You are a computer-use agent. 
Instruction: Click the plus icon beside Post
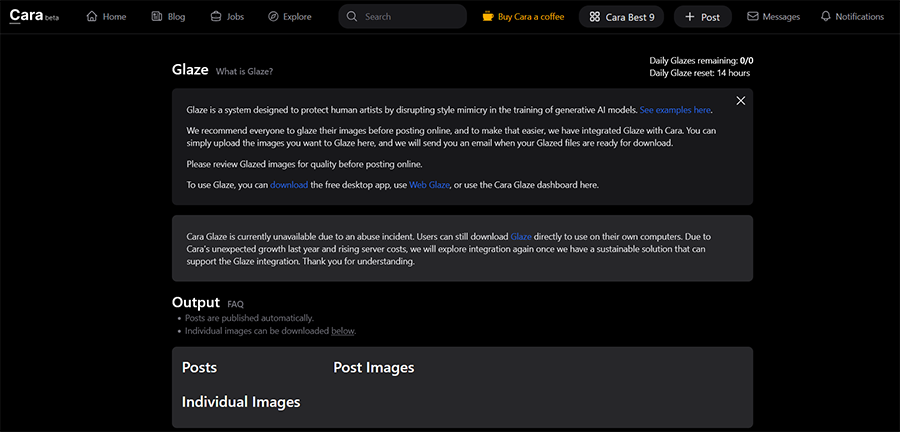[x=690, y=17]
